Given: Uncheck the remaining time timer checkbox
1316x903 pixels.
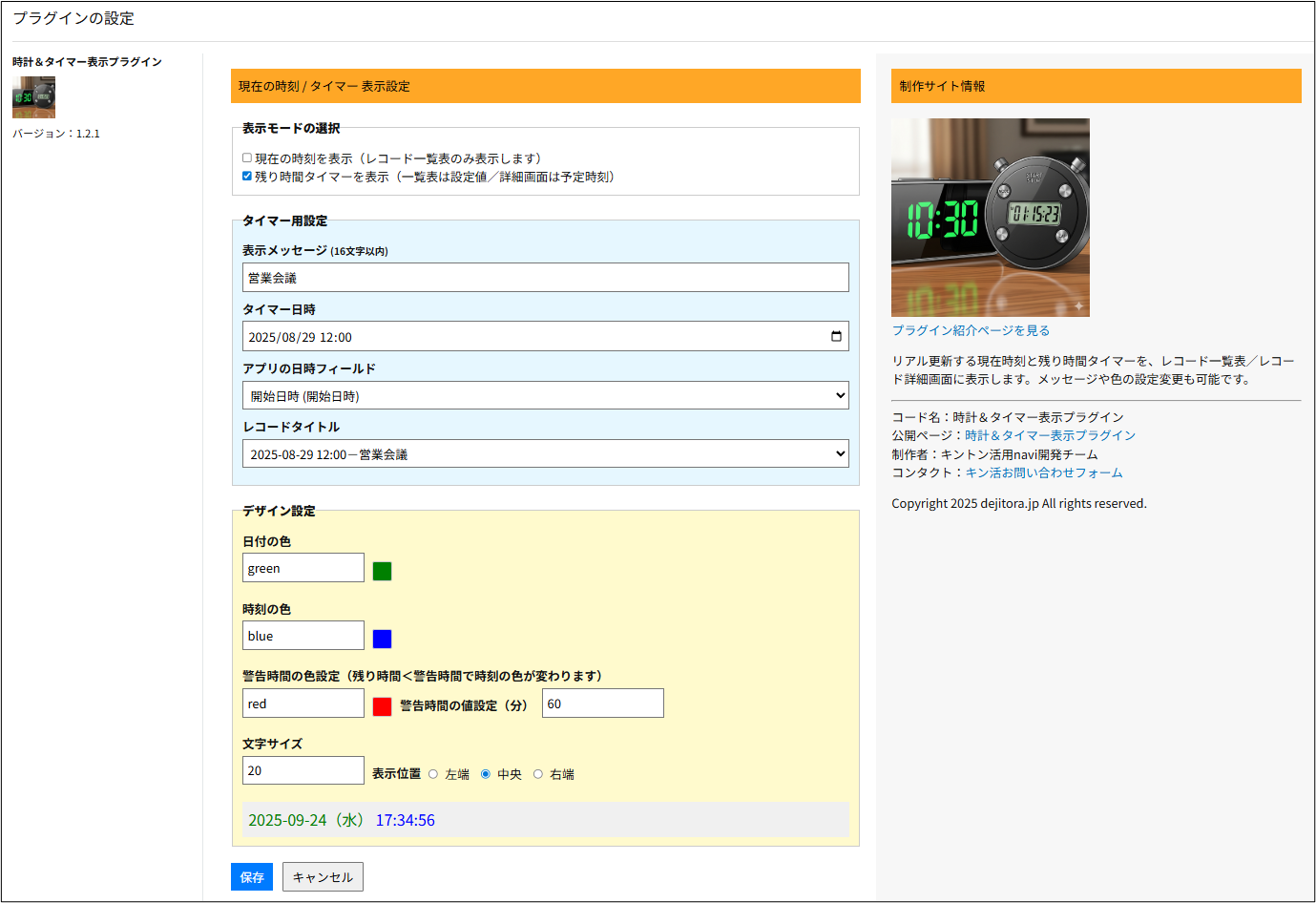Looking at the screenshot, I should [247, 177].
